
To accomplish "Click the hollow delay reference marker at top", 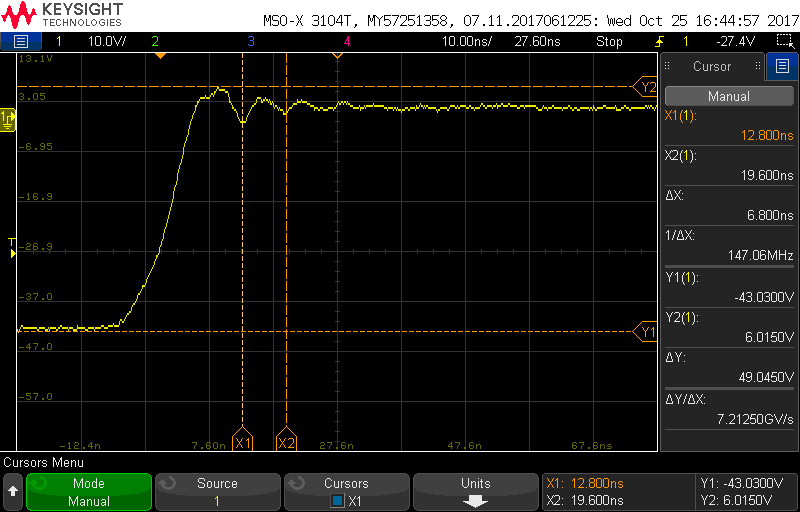I will [337, 56].
